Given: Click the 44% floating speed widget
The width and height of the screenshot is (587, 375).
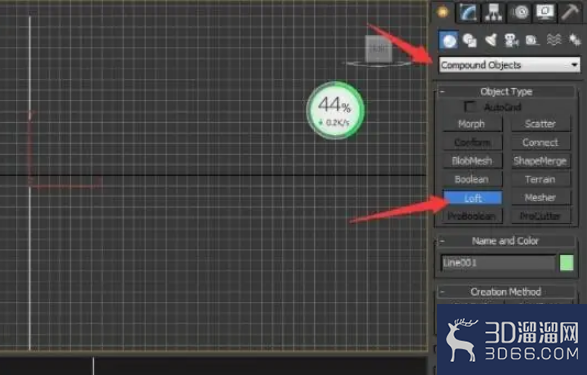Looking at the screenshot, I should [x=335, y=110].
